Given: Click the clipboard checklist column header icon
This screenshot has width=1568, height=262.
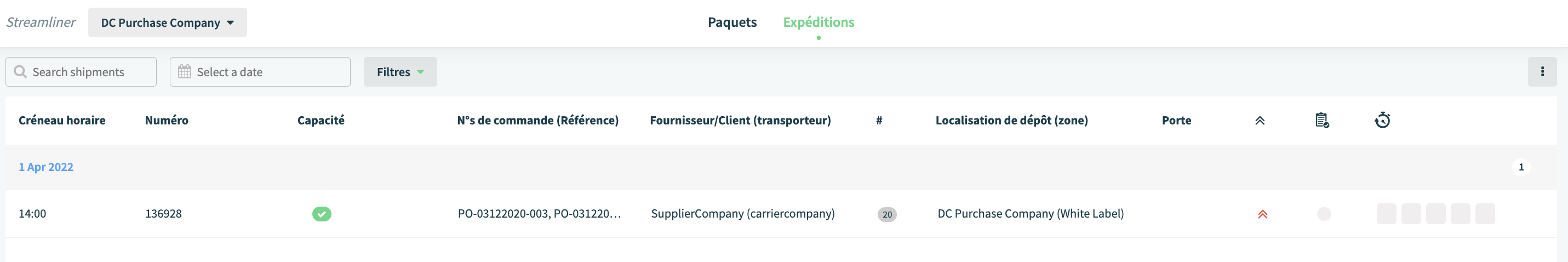Looking at the screenshot, I should click(x=1321, y=120).
